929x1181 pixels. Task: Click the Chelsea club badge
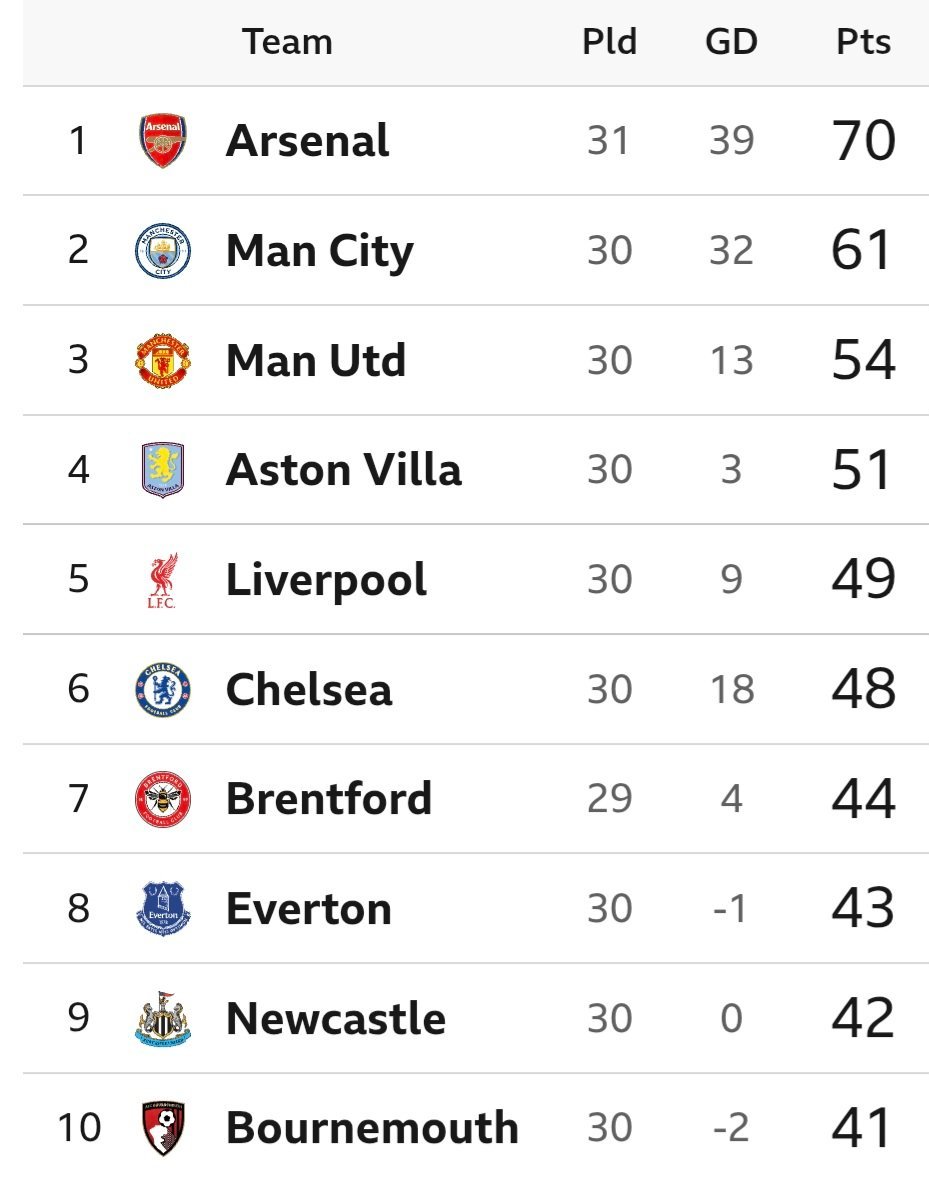pyautogui.click(x=163, y=689)
